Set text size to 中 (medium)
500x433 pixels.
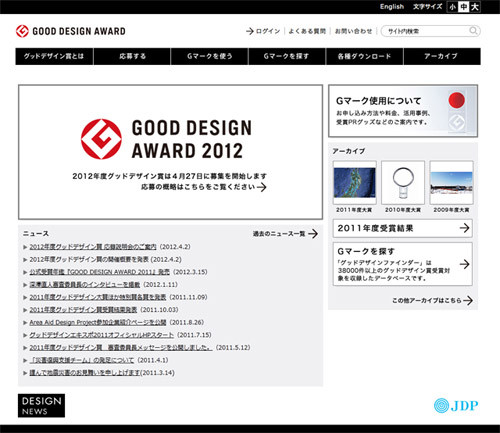[463, 7]
